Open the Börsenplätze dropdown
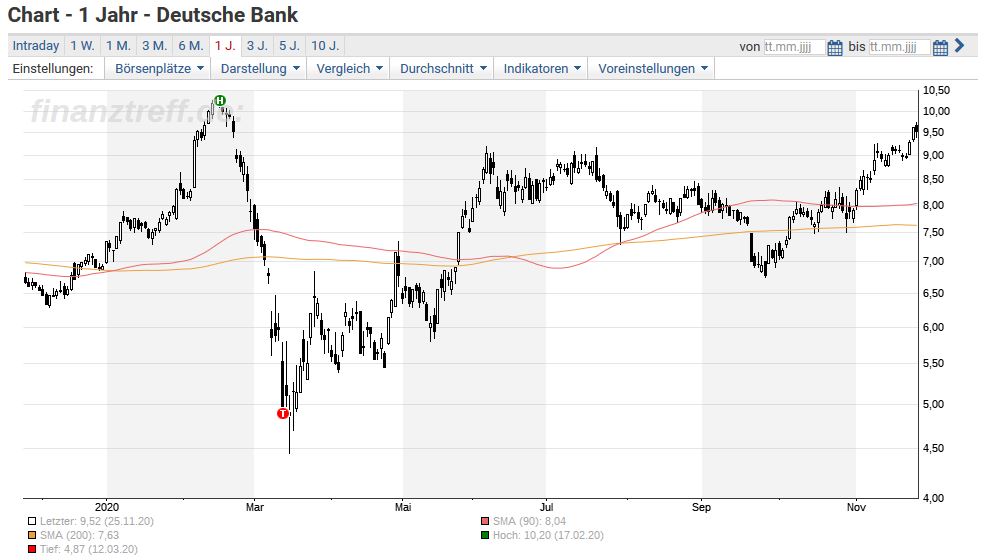 click(x=159, y=68)
